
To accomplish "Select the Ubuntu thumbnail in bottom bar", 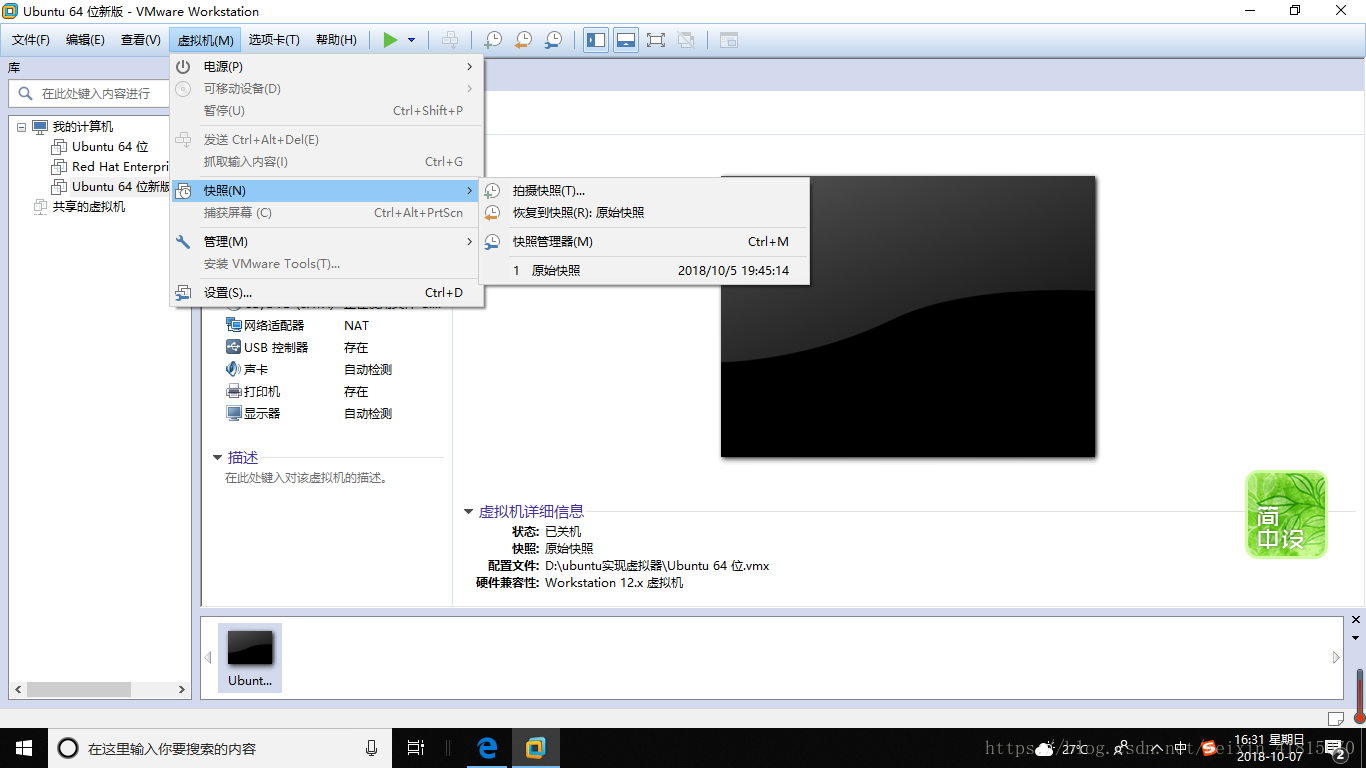I will pos(250,657).
